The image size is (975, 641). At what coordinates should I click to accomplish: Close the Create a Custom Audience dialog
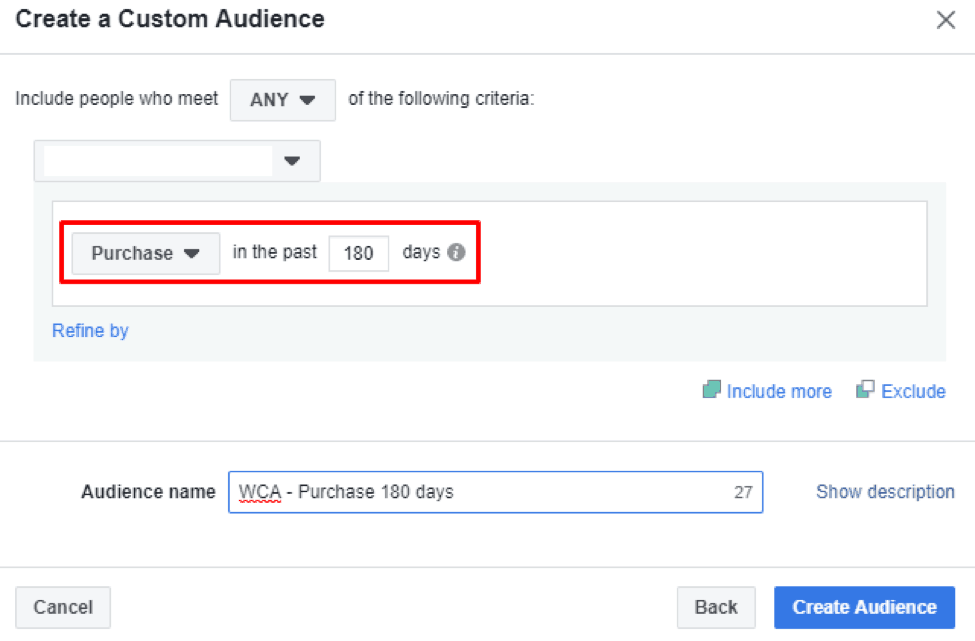tap(945, 20)
